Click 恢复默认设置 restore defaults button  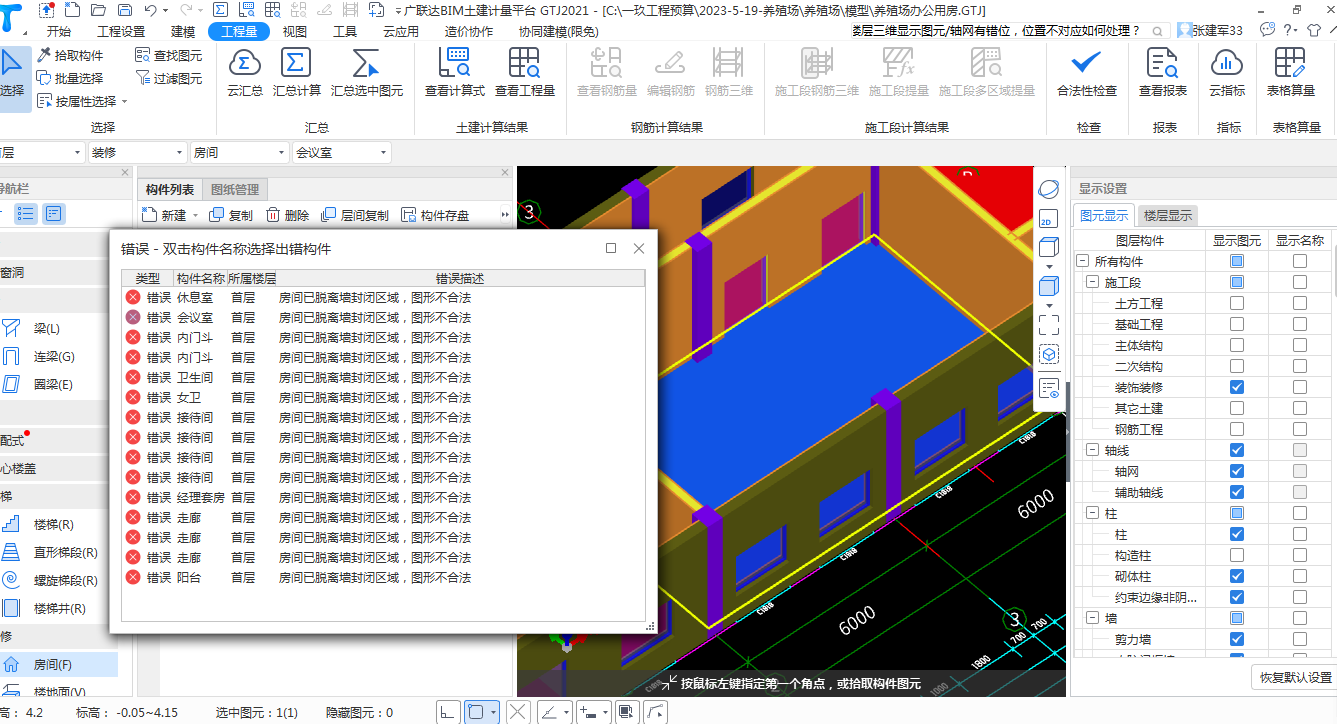point(1294,677)
